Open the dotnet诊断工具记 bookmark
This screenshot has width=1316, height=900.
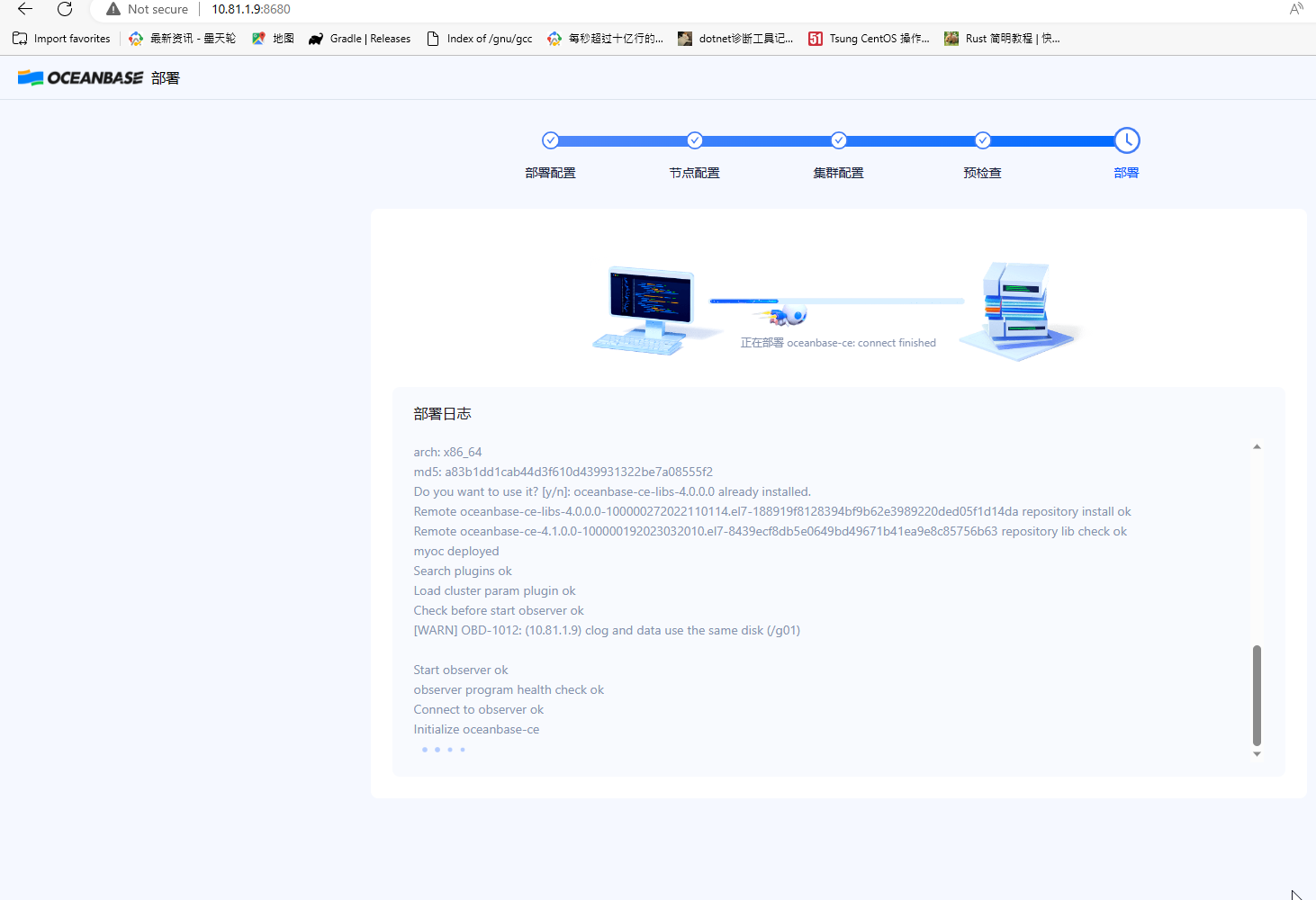[735, 39]
